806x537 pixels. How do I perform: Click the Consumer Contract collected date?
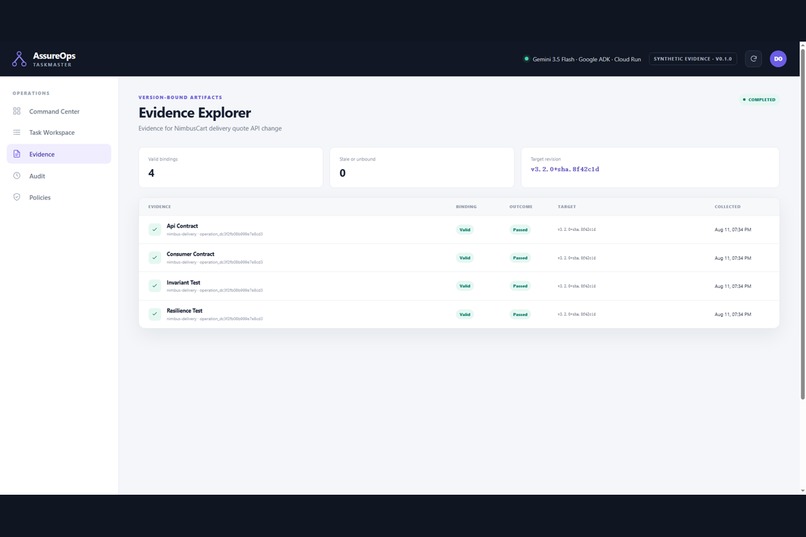pyautogui.click(x=732, y=258)
